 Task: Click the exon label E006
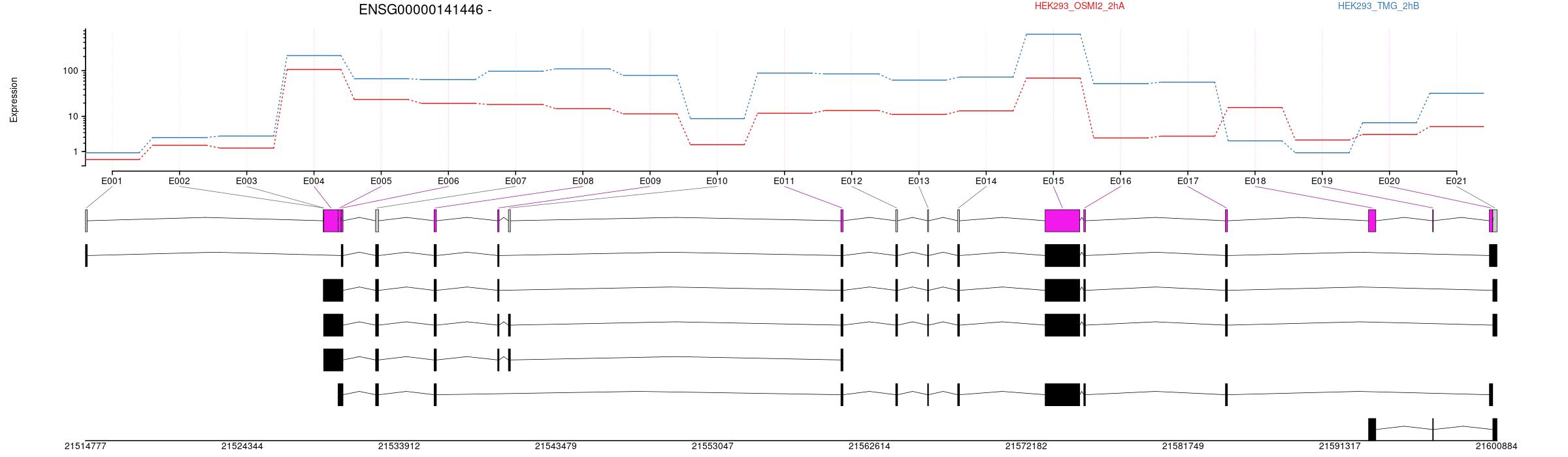[x=448, y=181]
